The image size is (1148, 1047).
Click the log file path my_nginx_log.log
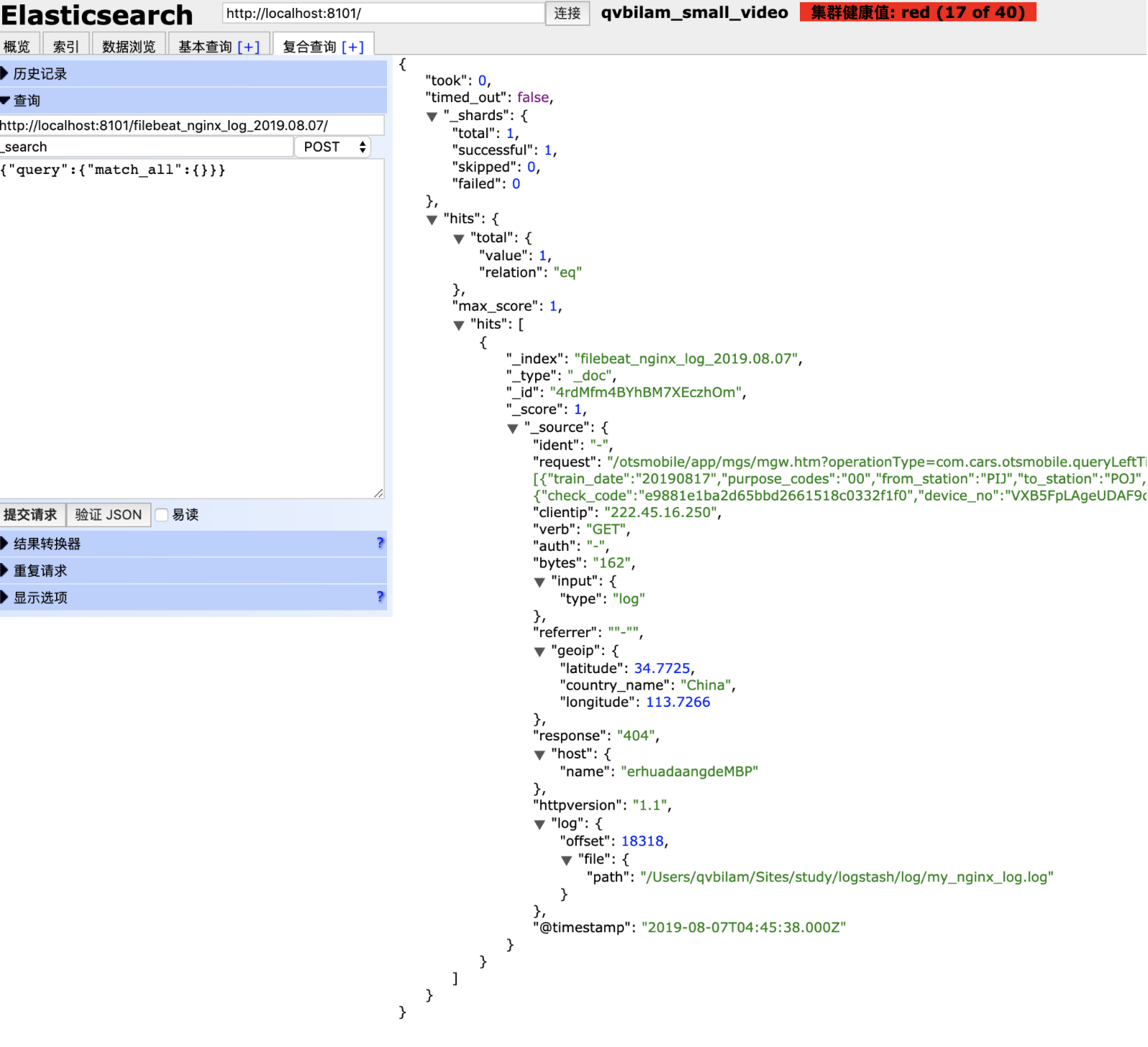847,877
